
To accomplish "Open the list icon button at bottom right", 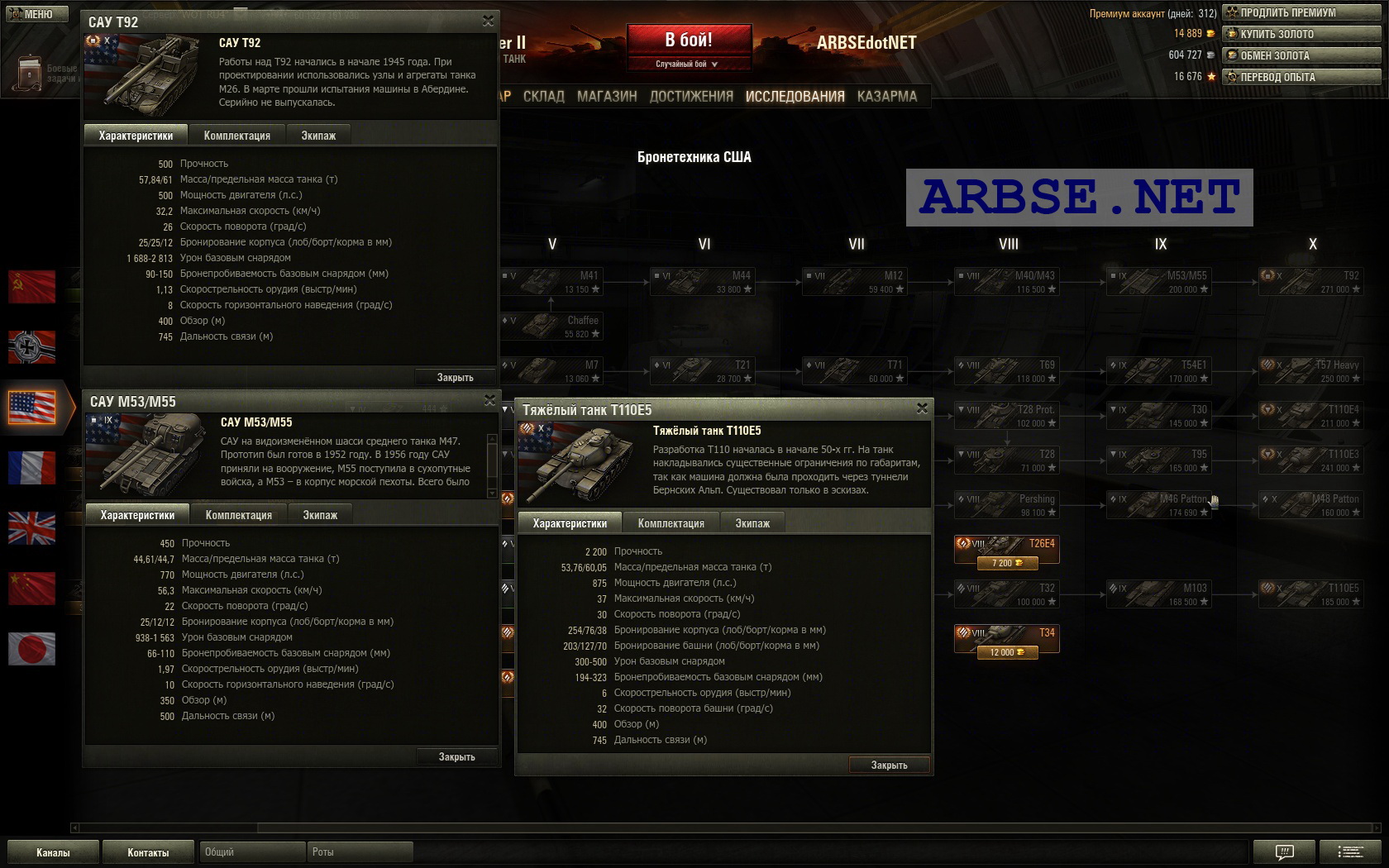I will [1351, 851].
